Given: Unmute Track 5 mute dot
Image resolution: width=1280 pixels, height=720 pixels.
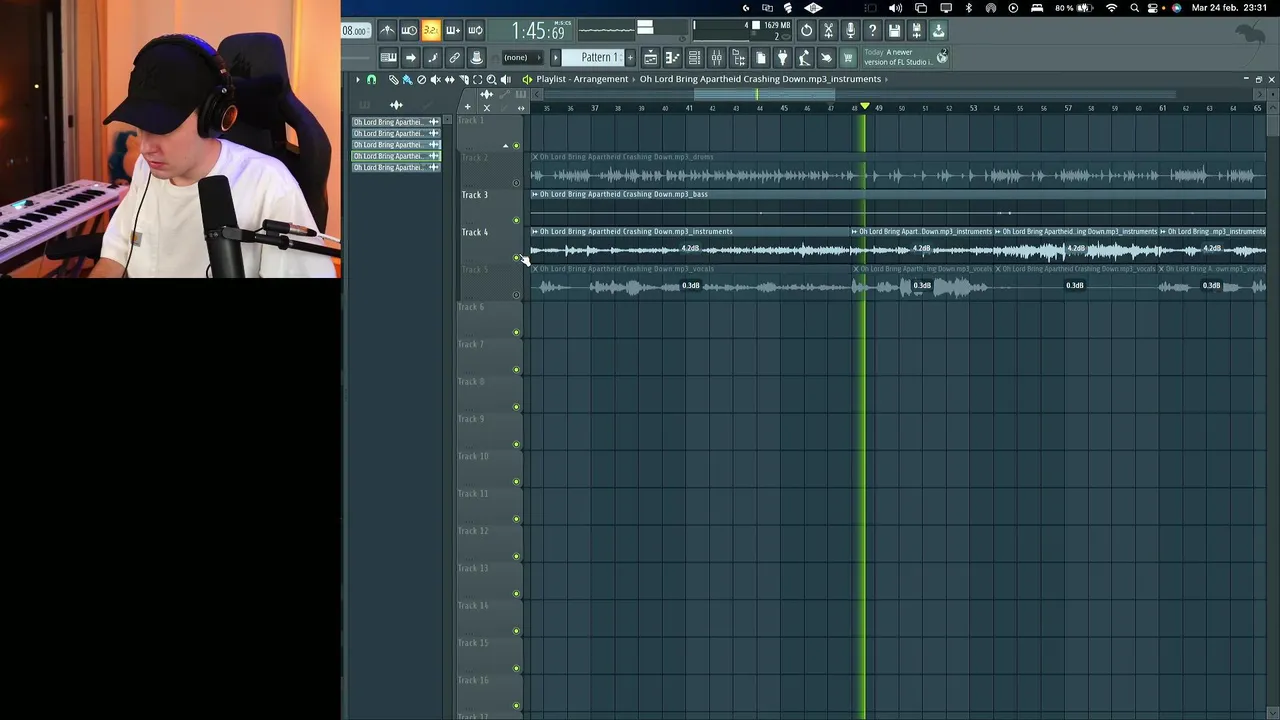Looking at the screenshot, I should click(517, 295).
